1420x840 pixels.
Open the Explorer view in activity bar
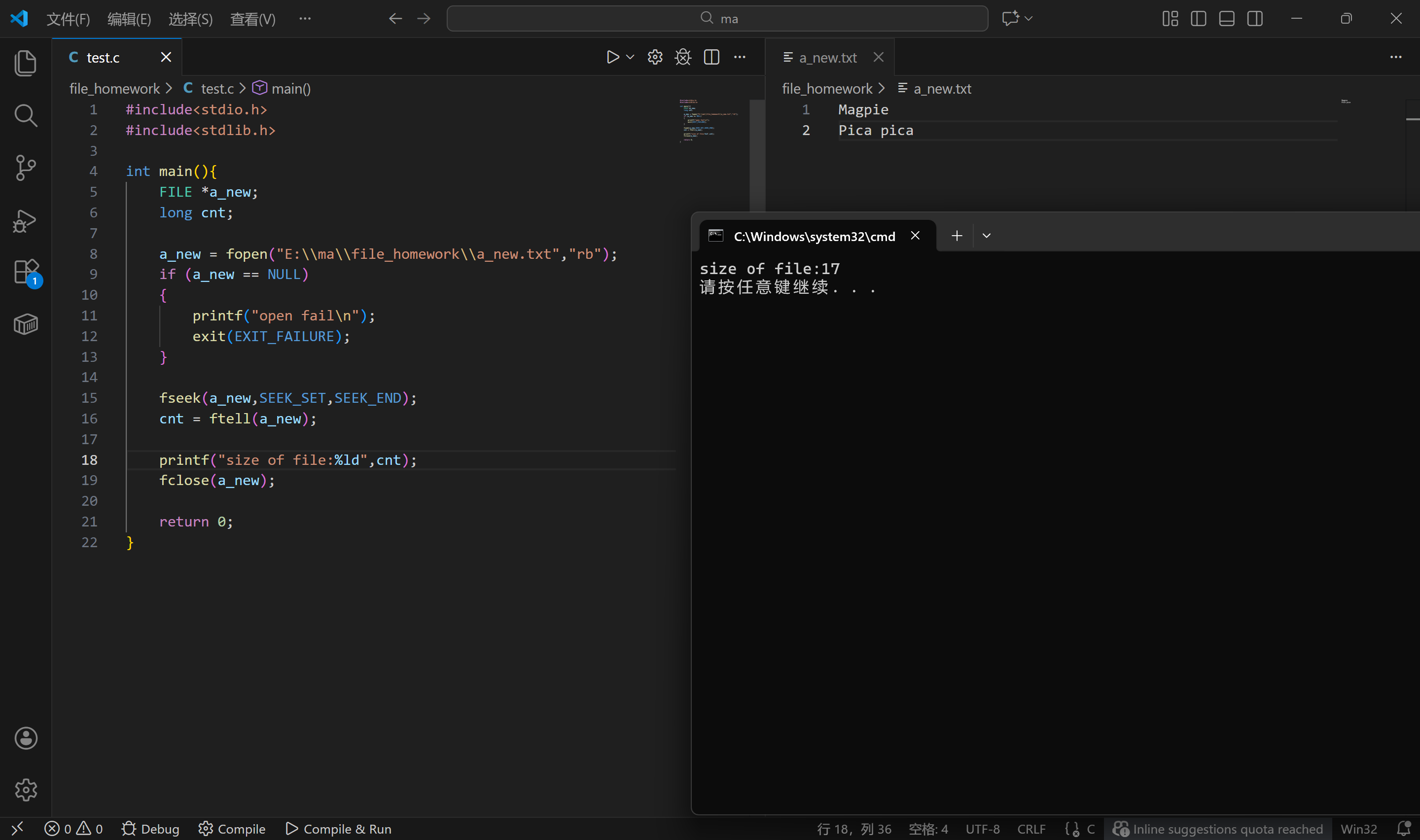tap(26, 63)
